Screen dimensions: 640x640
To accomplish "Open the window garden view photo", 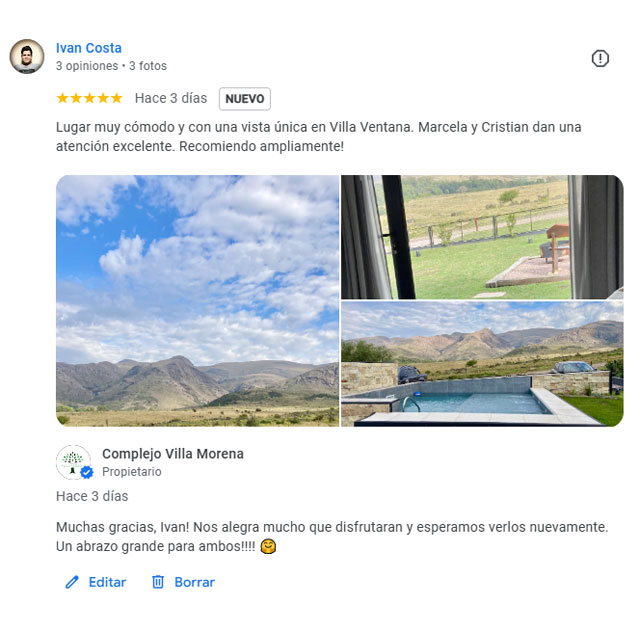I will (x=482, y=237).
